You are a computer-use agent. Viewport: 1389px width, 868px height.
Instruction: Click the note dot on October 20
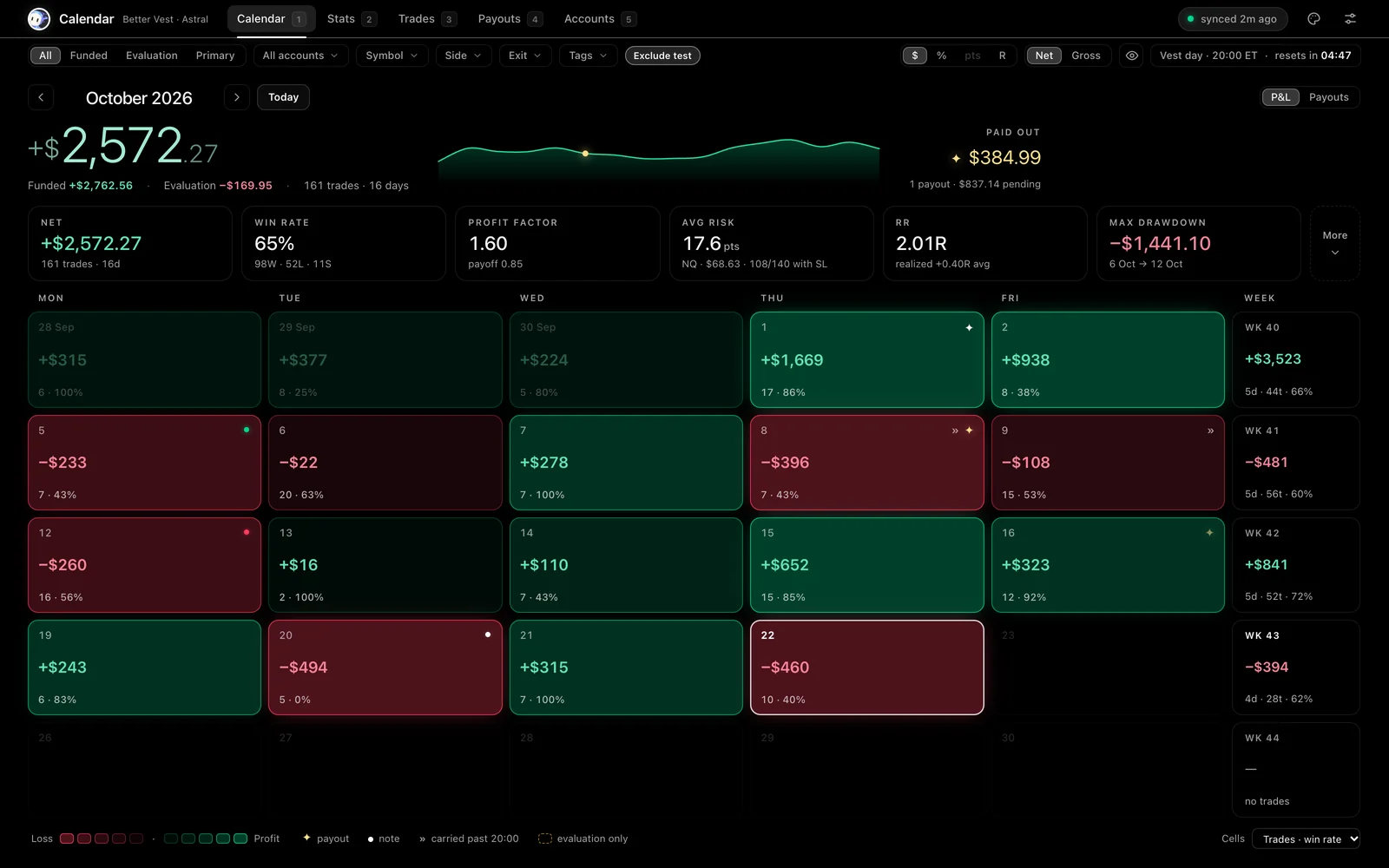(x=488, y=635)
